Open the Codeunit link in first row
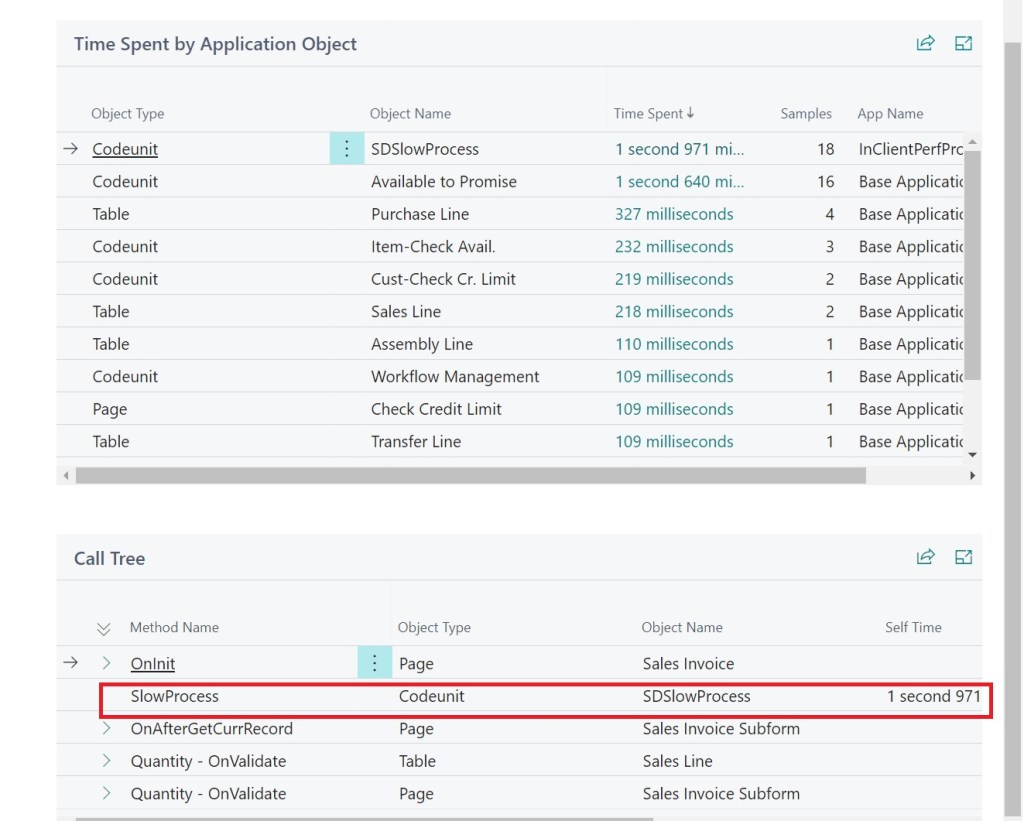 point(125,149)
